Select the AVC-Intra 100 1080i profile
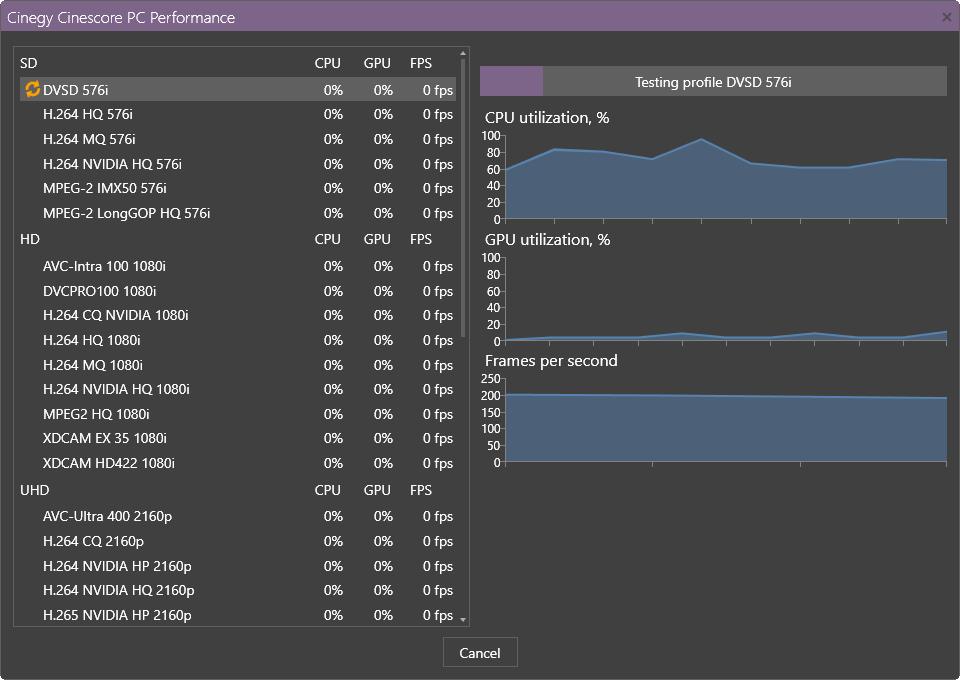Viewport: 960px width, 680px height. click(105, 266)
